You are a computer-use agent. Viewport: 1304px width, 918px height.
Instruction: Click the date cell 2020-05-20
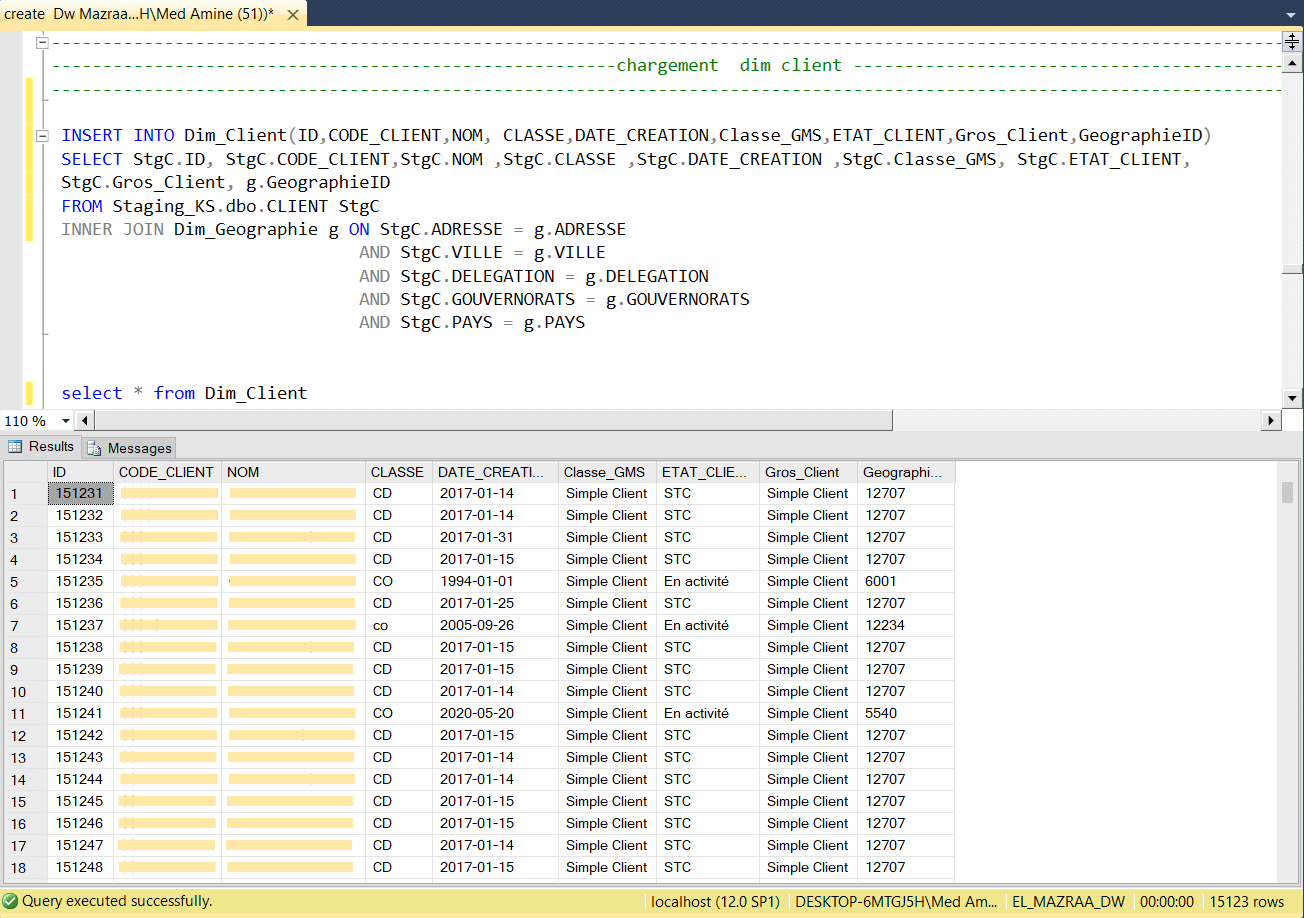495,713
